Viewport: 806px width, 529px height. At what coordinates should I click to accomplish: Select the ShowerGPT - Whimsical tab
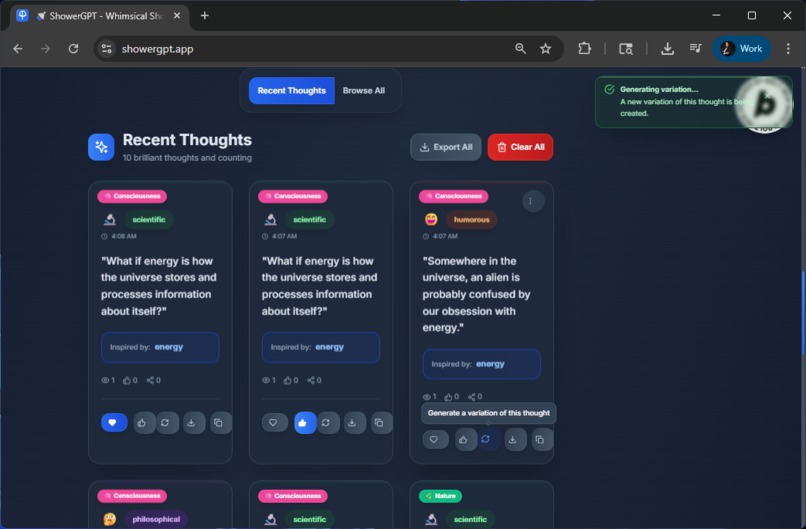pos(100,16)
